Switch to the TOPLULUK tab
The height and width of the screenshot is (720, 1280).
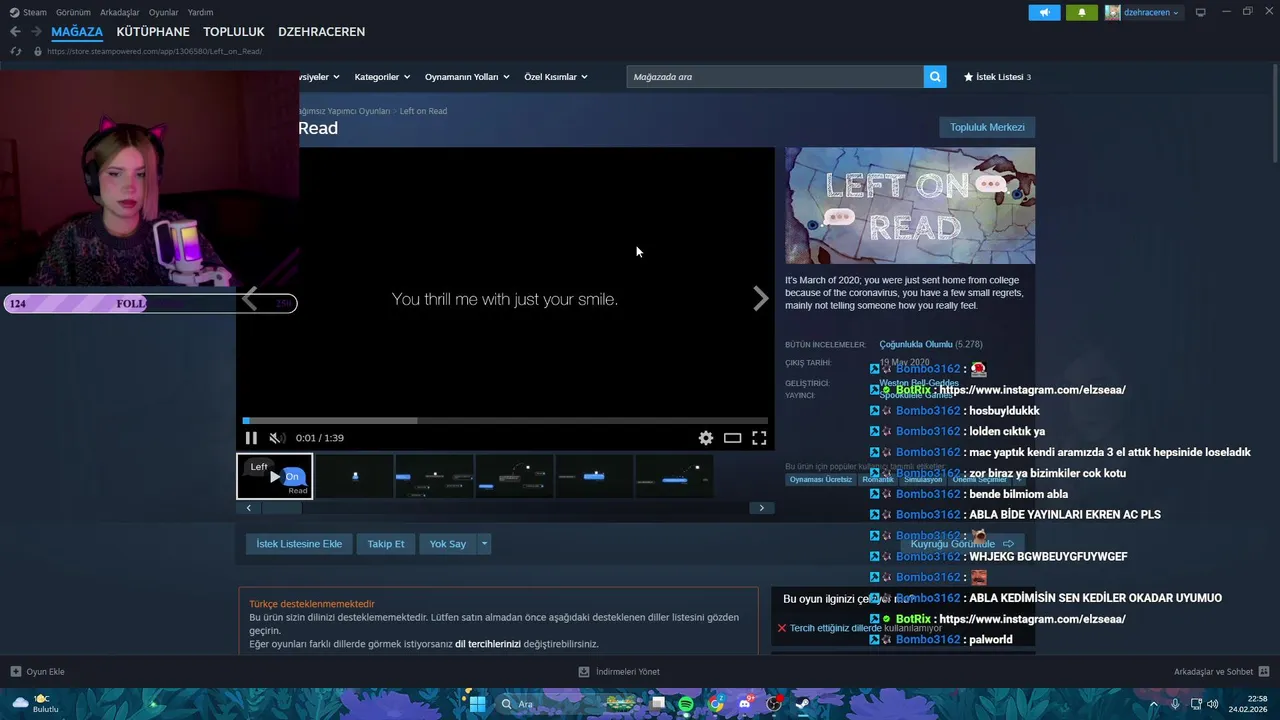234,32
